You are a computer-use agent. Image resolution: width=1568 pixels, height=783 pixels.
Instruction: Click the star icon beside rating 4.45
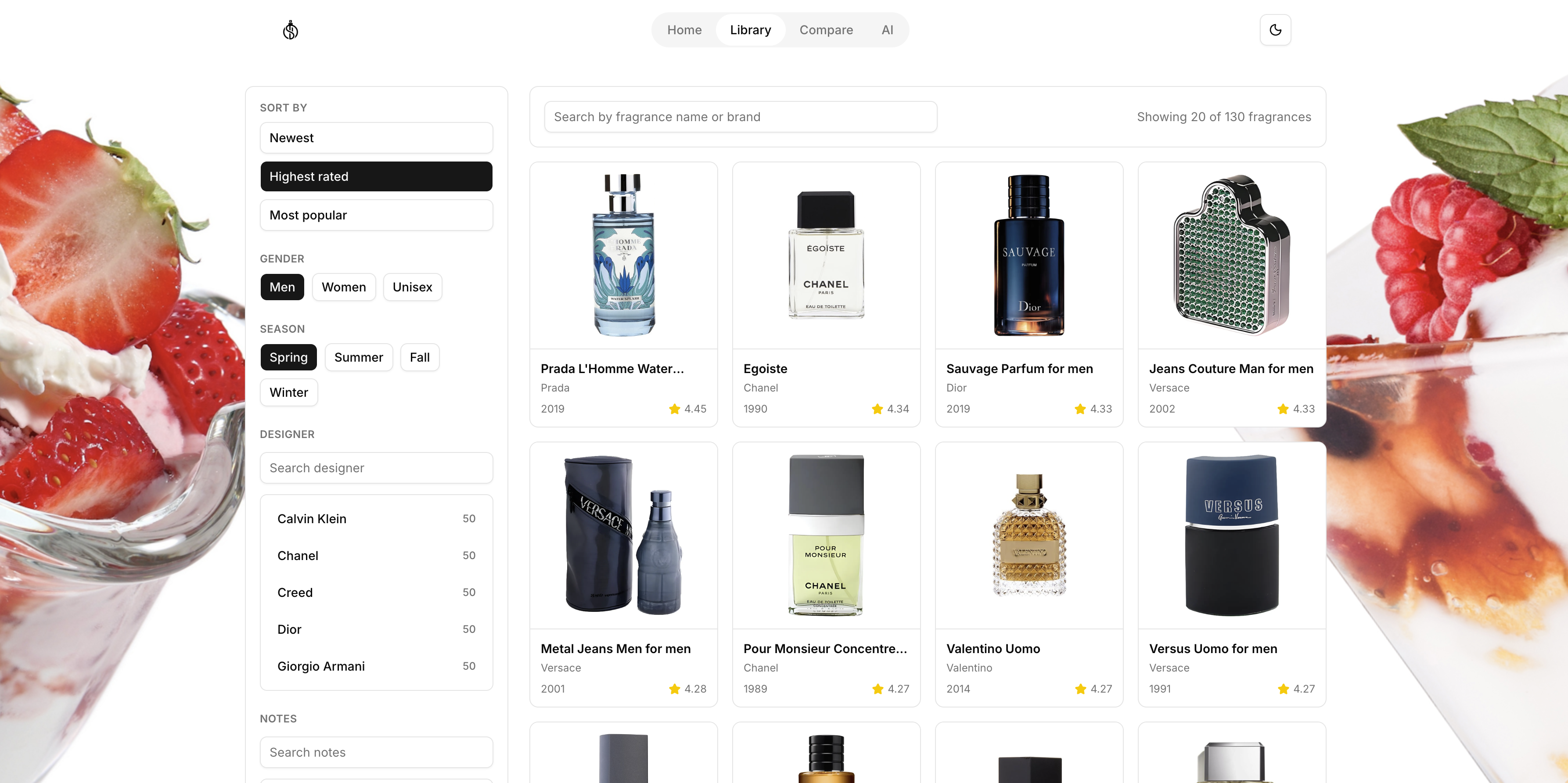pos(674,409)
